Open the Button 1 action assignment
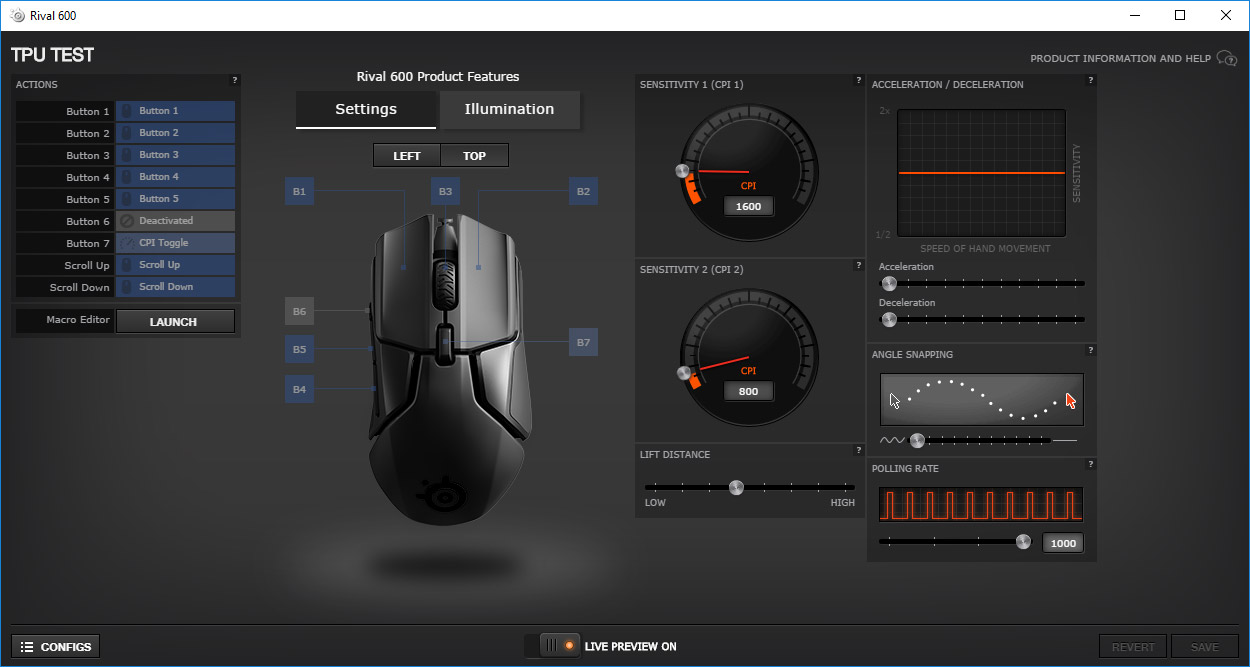Viewport: 1250px width, 667px height. point(175,111)
